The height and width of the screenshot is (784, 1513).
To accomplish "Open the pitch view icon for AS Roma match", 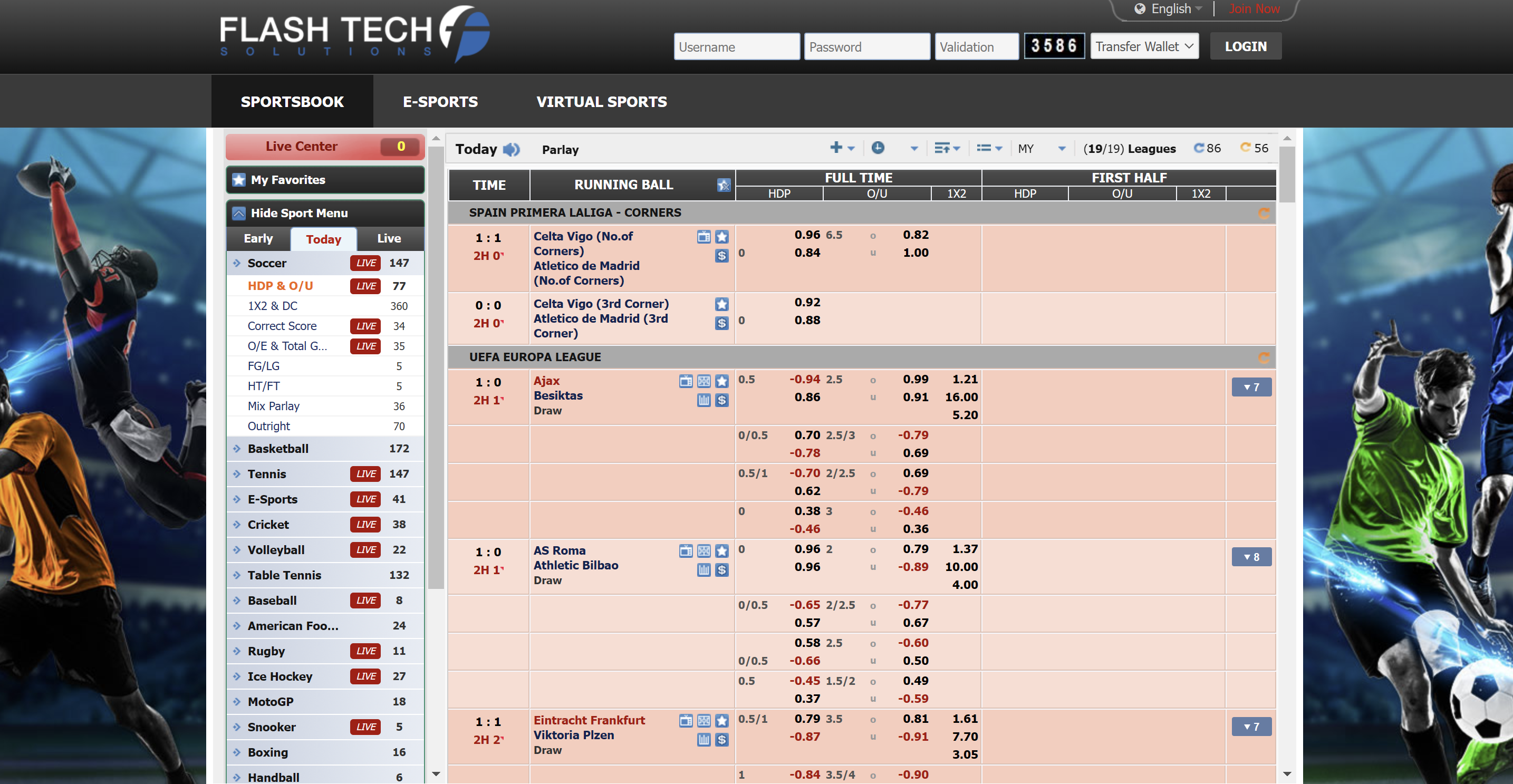I will (704, 551).
